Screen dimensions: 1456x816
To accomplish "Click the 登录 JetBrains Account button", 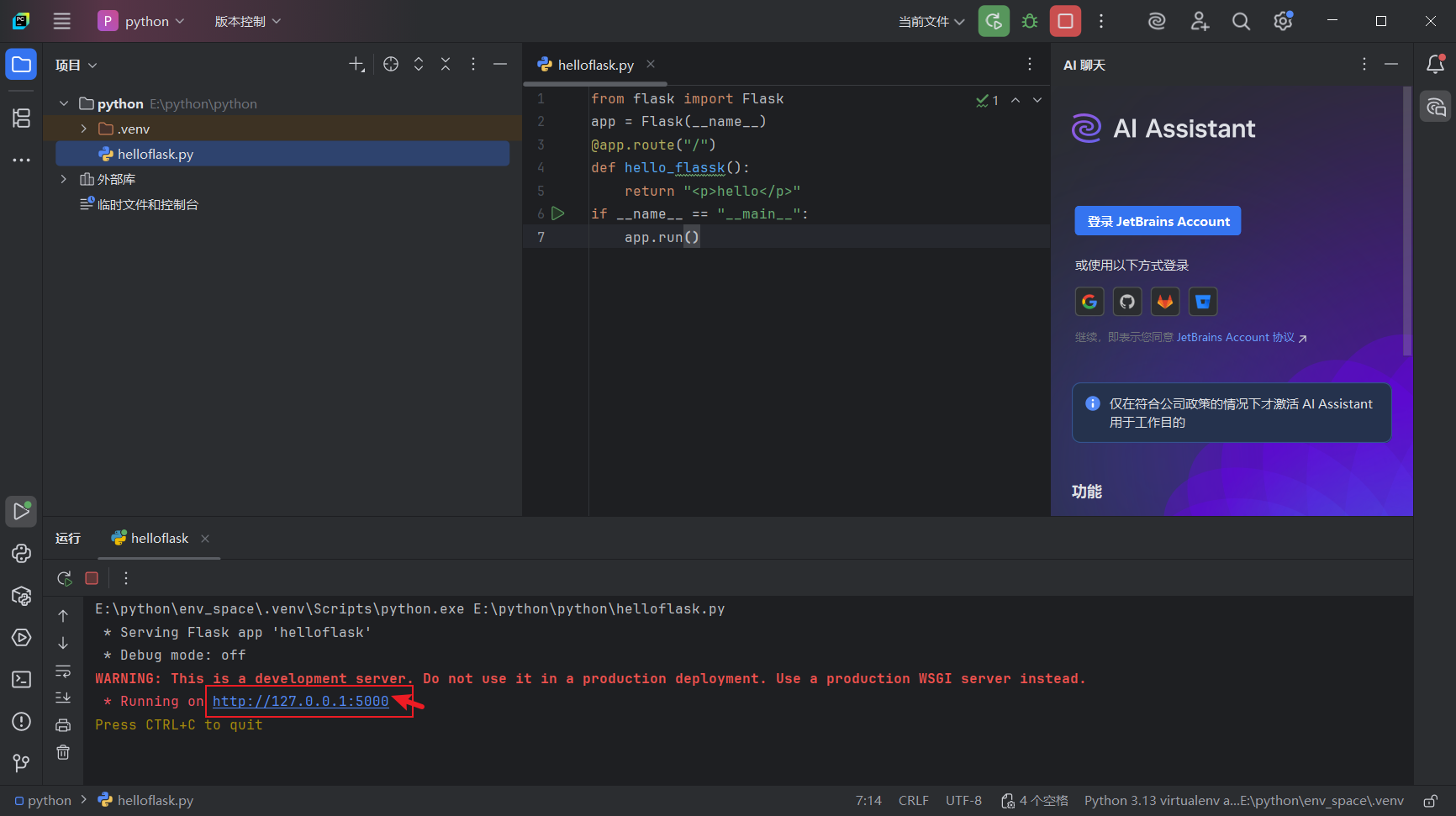I will coord(1158,221).
